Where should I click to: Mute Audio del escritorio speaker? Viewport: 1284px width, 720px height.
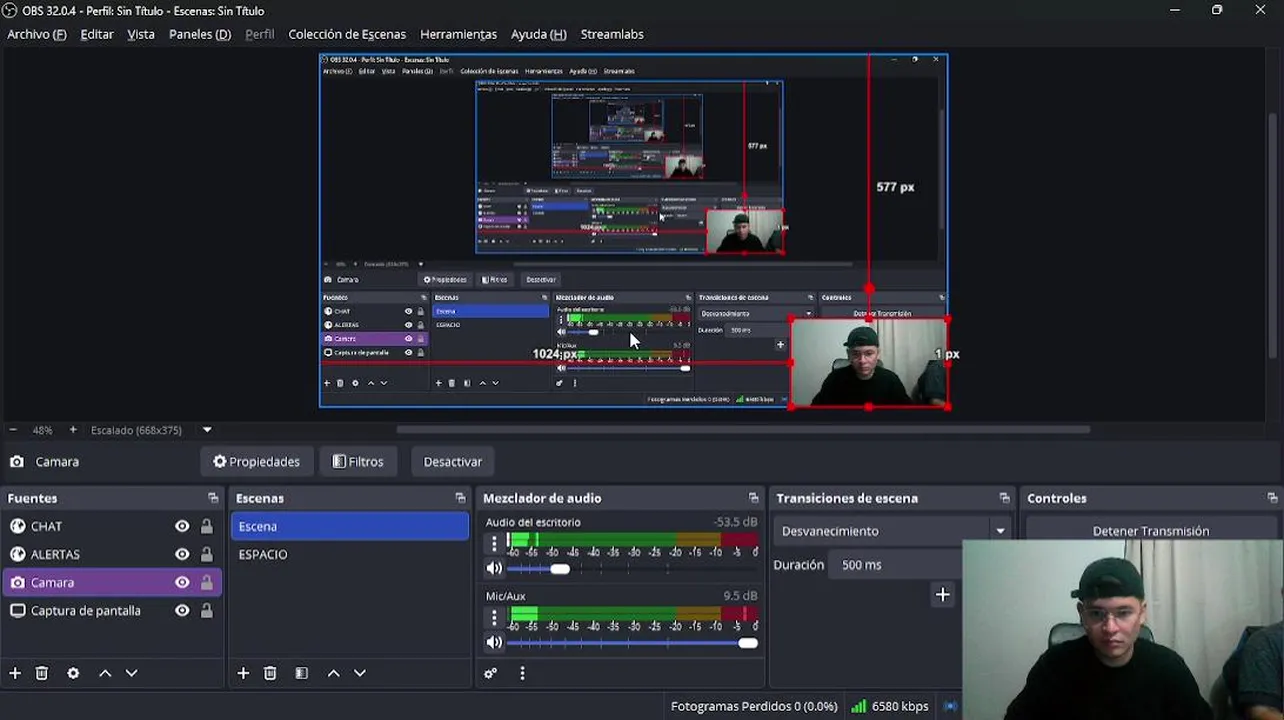click(494, 568)
